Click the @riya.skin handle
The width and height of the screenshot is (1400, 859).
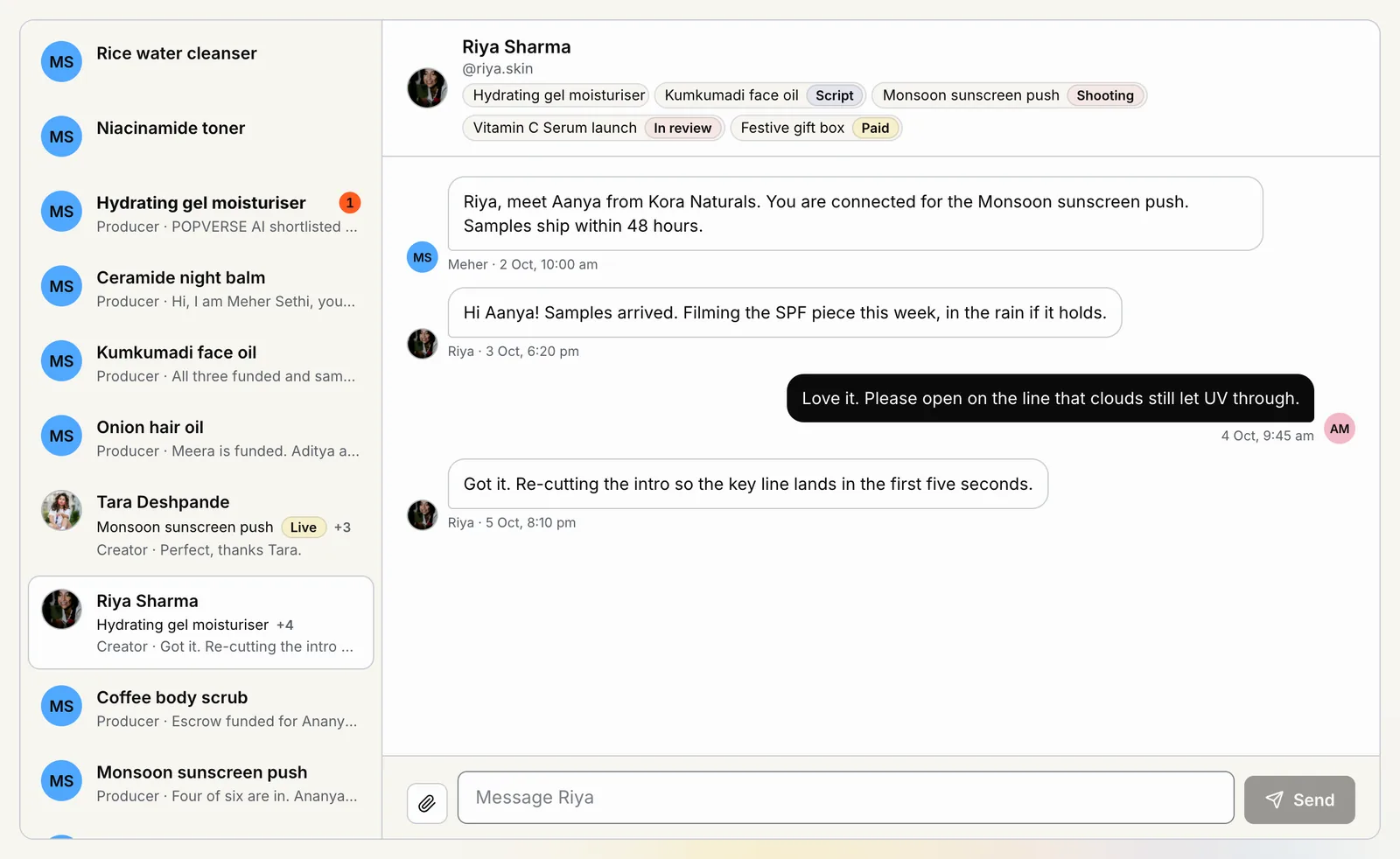[x=498, y=68]
